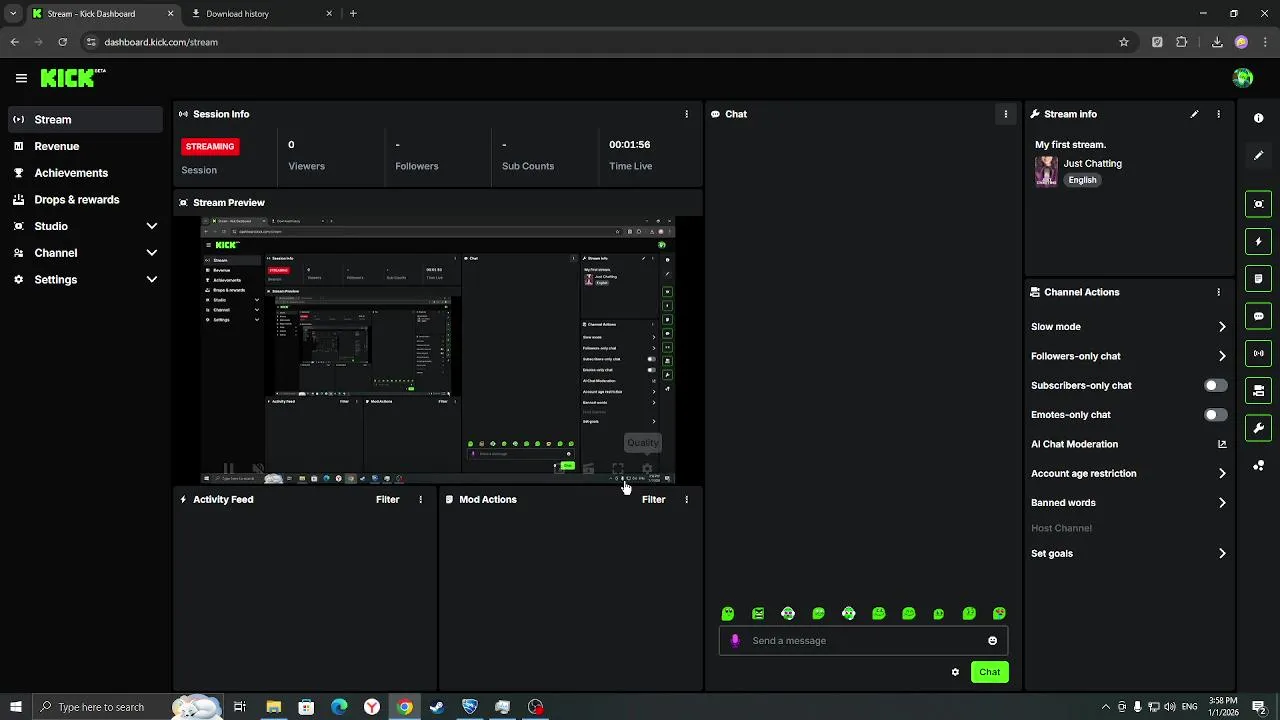The image size is (1280, 720).
Task: Open the emoji picker in chat input
Action: point(992,641)
